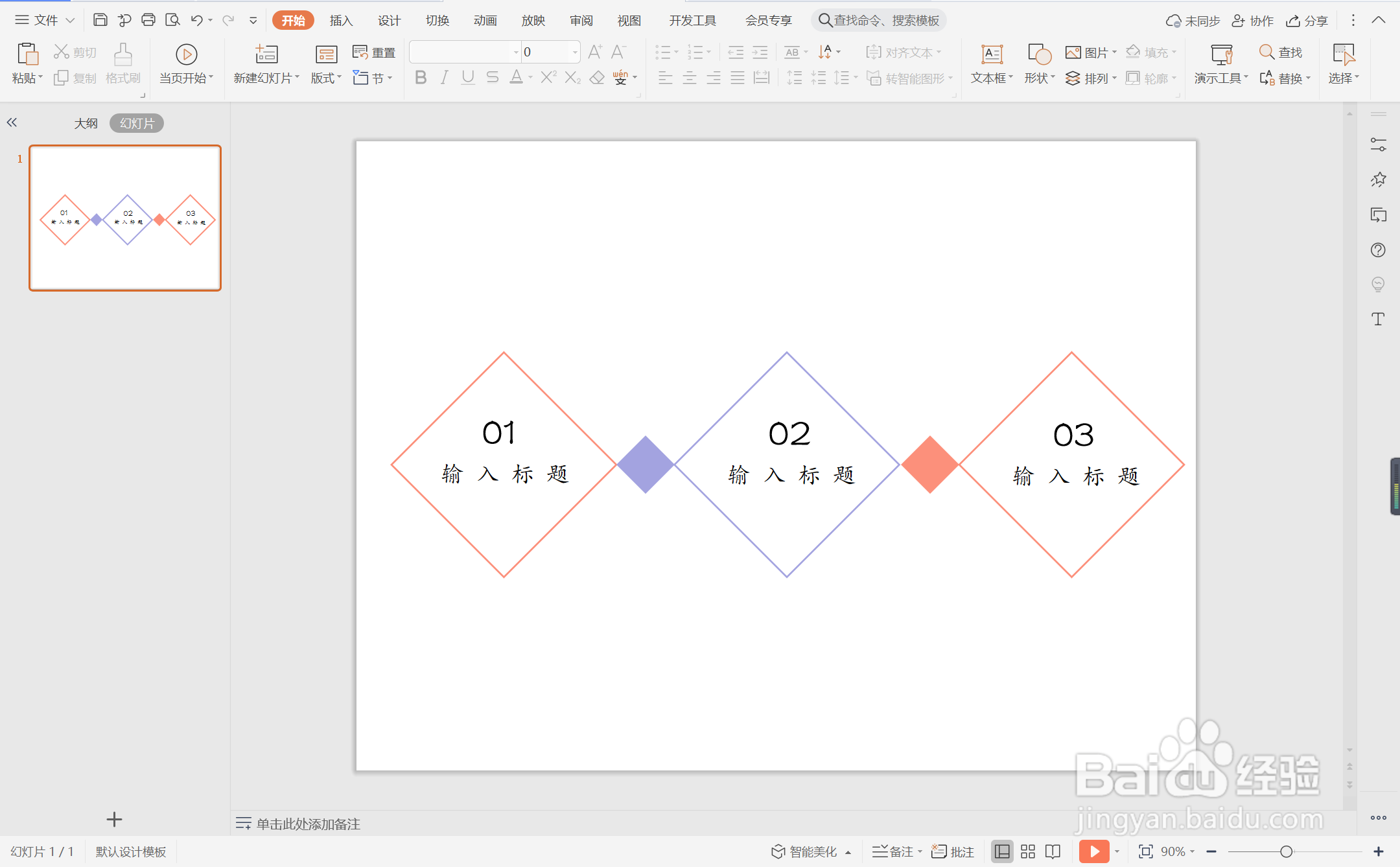Open the Insert ribbon tab
1400x867 pixels.
pos(341,20)
